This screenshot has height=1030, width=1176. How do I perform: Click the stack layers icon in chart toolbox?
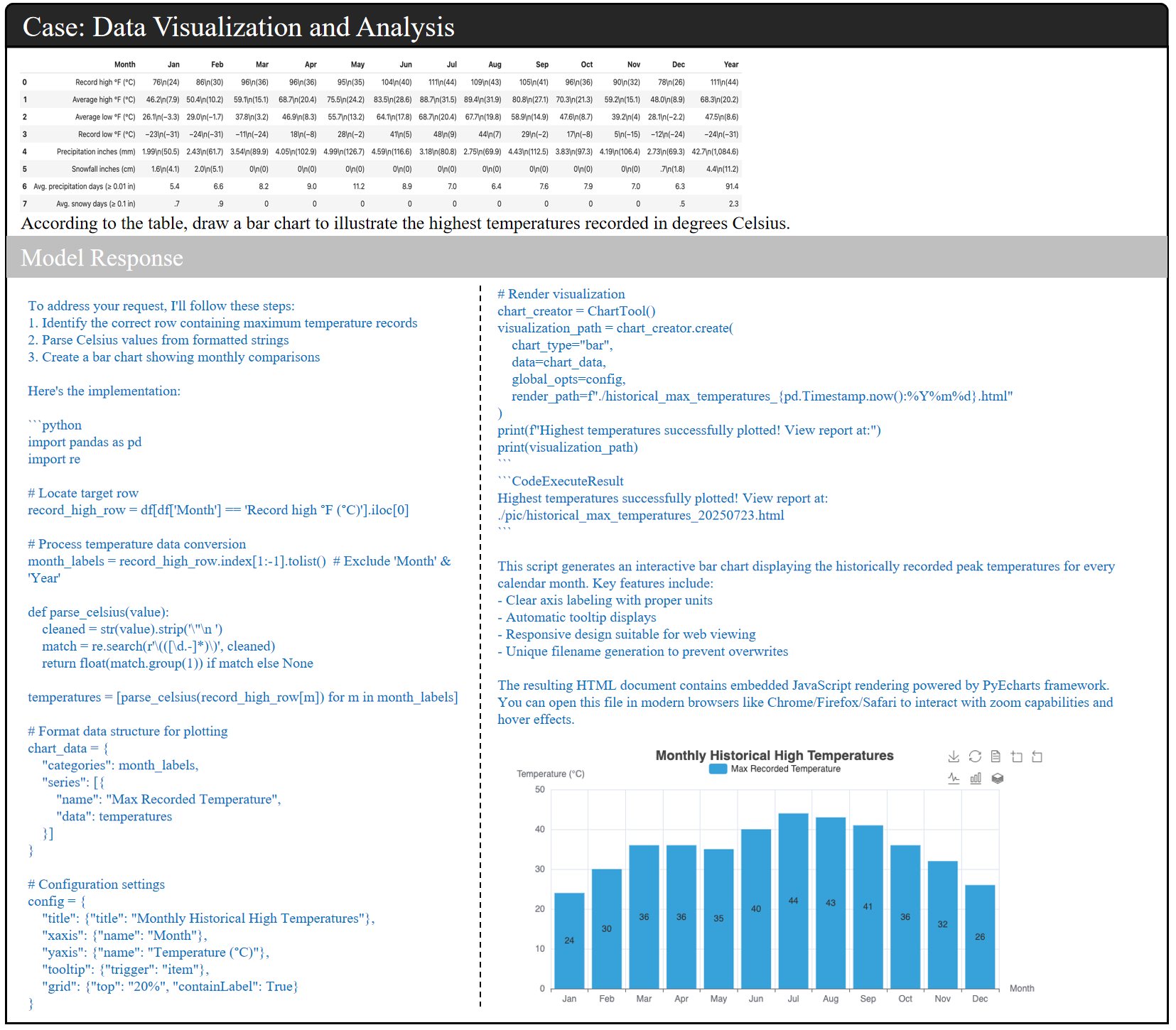[998, 778]
